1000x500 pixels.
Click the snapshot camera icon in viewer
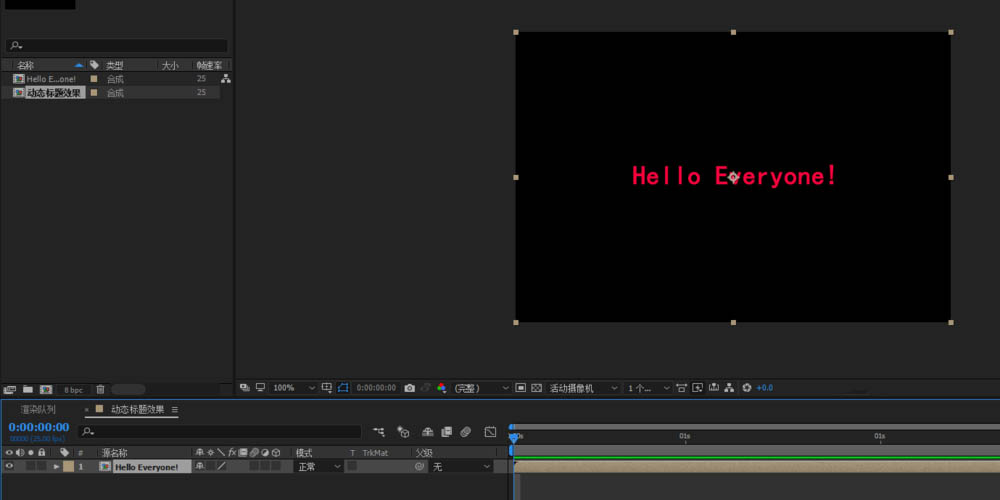(x=408, y=388)
